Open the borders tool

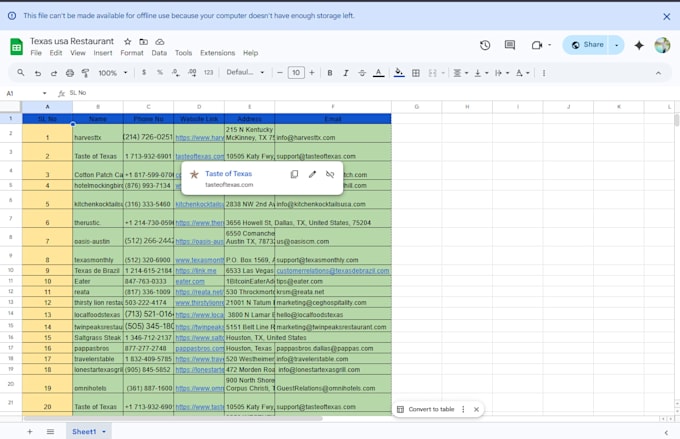coord(415,73)
